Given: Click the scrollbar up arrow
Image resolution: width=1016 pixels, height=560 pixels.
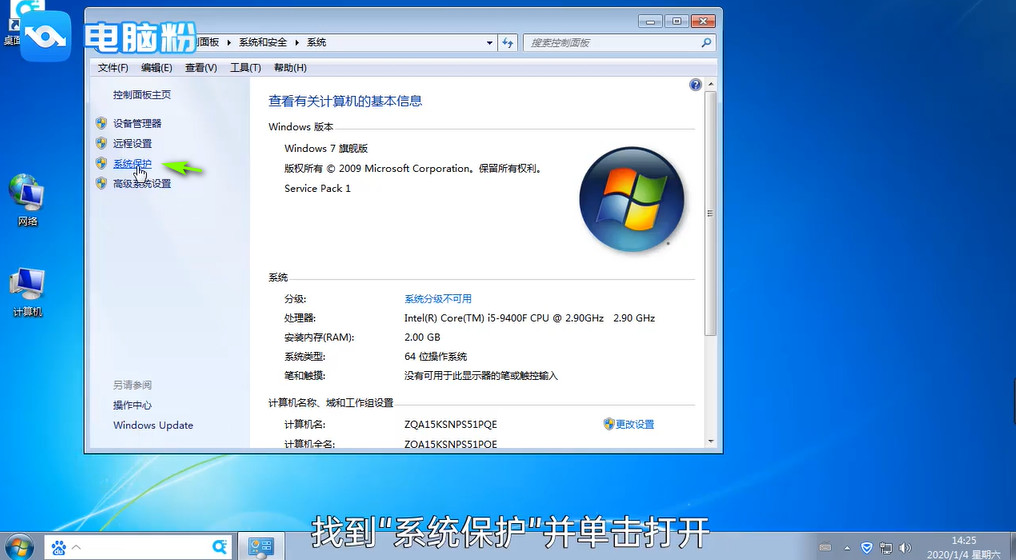Looking at the screenshot, I should [x=711, y=84].
